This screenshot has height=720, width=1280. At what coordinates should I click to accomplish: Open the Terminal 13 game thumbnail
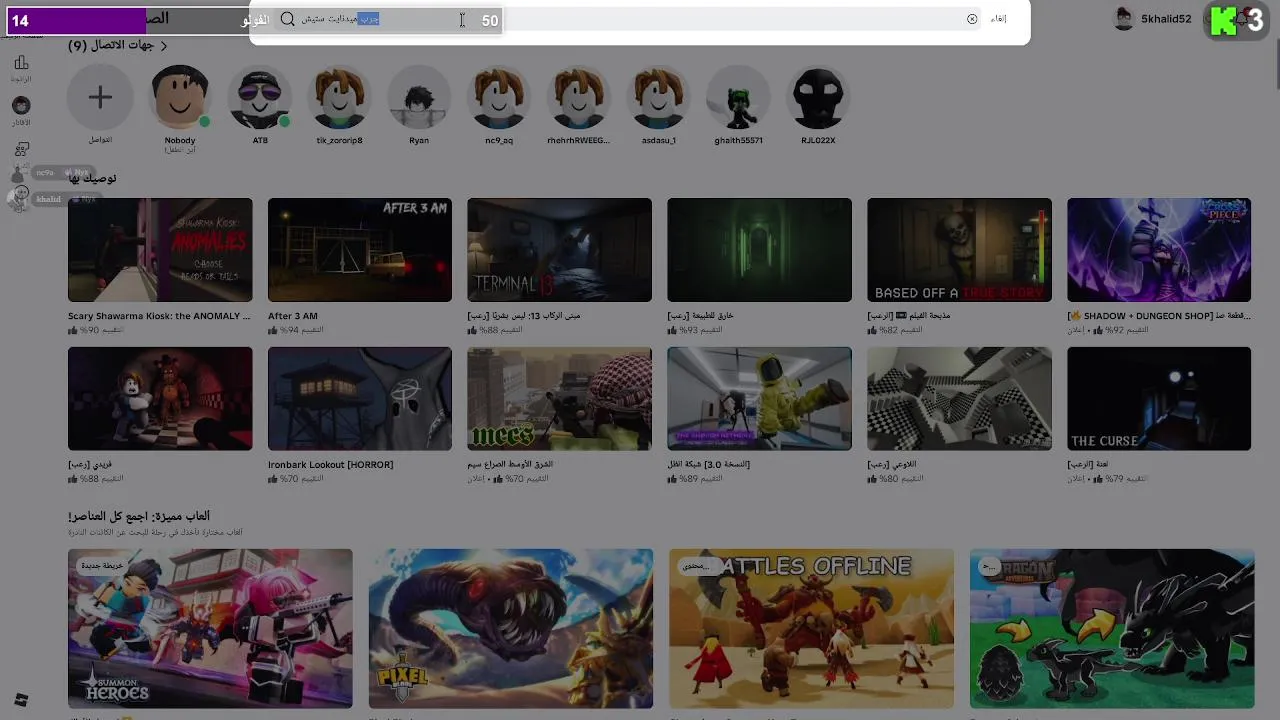pyautogui.click(x=559, y=250)
